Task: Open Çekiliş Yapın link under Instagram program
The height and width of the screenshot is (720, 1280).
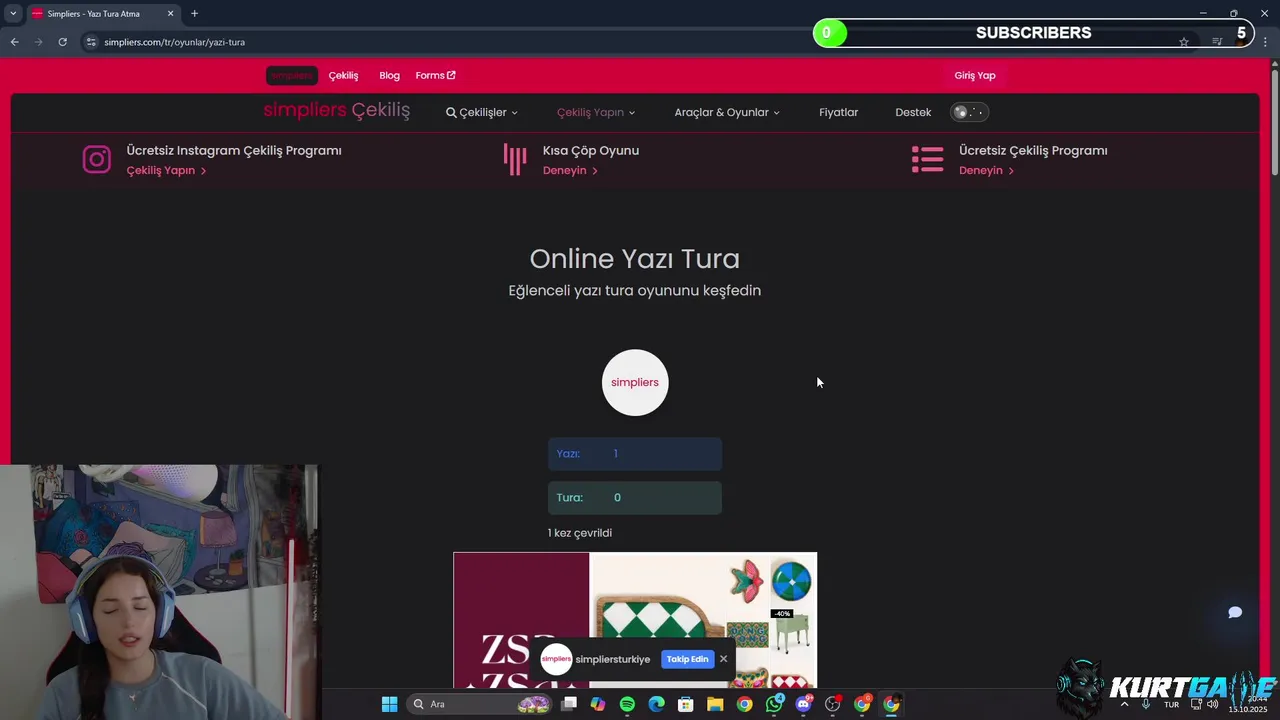Action: 166,170
